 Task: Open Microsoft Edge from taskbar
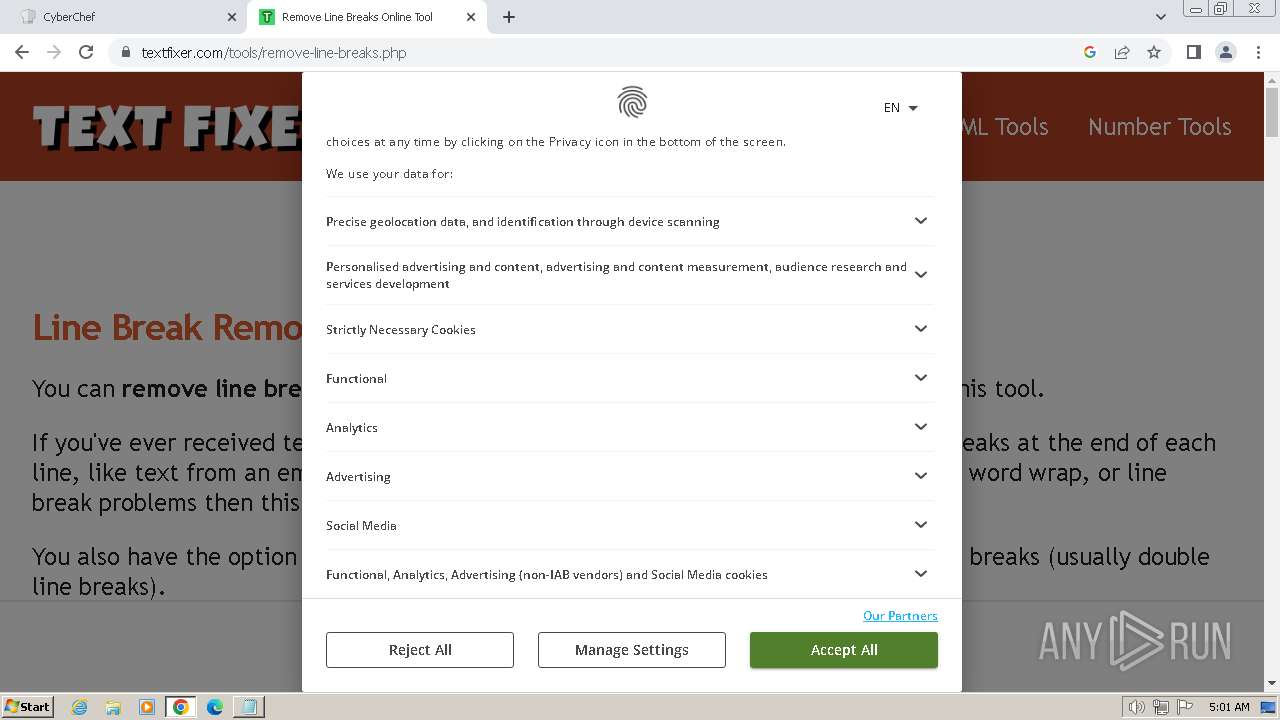click(x=215, y=707)
